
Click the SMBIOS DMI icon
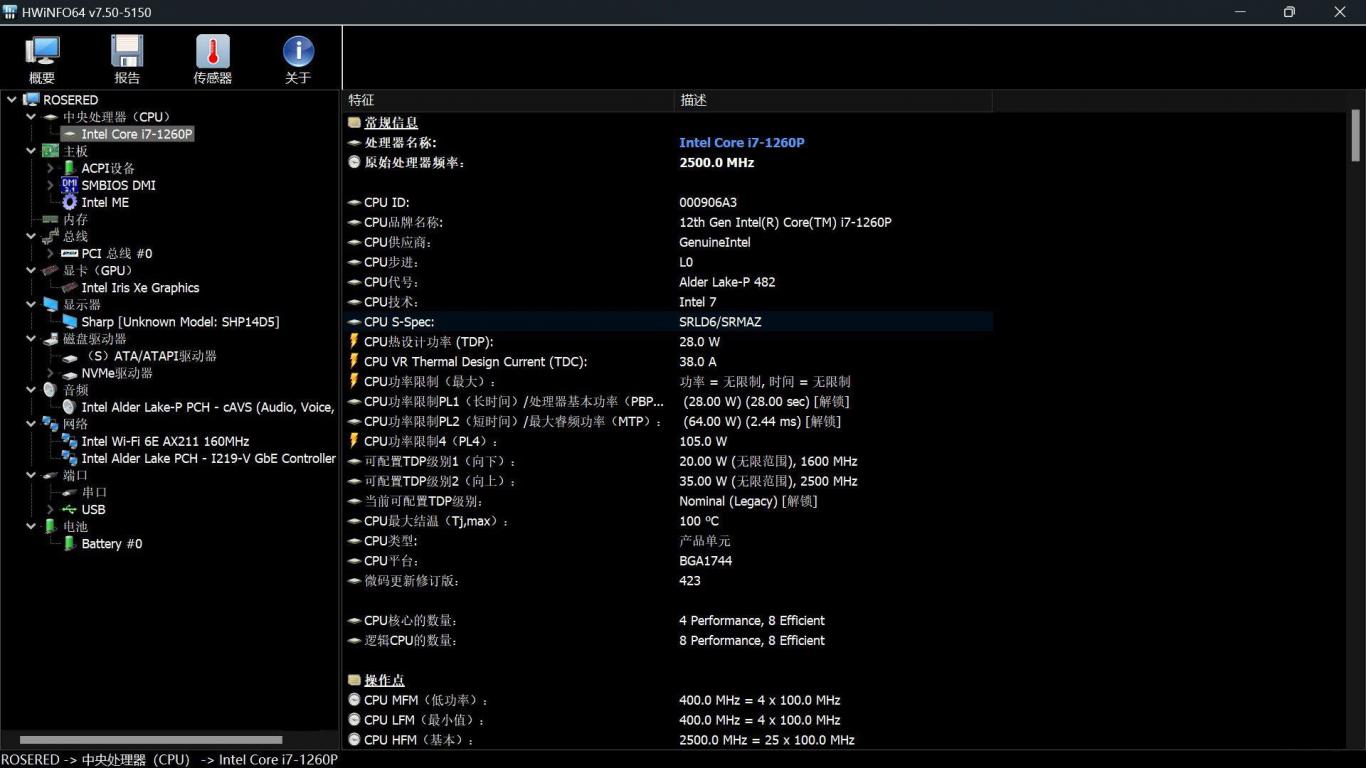(x=69, y=185)
